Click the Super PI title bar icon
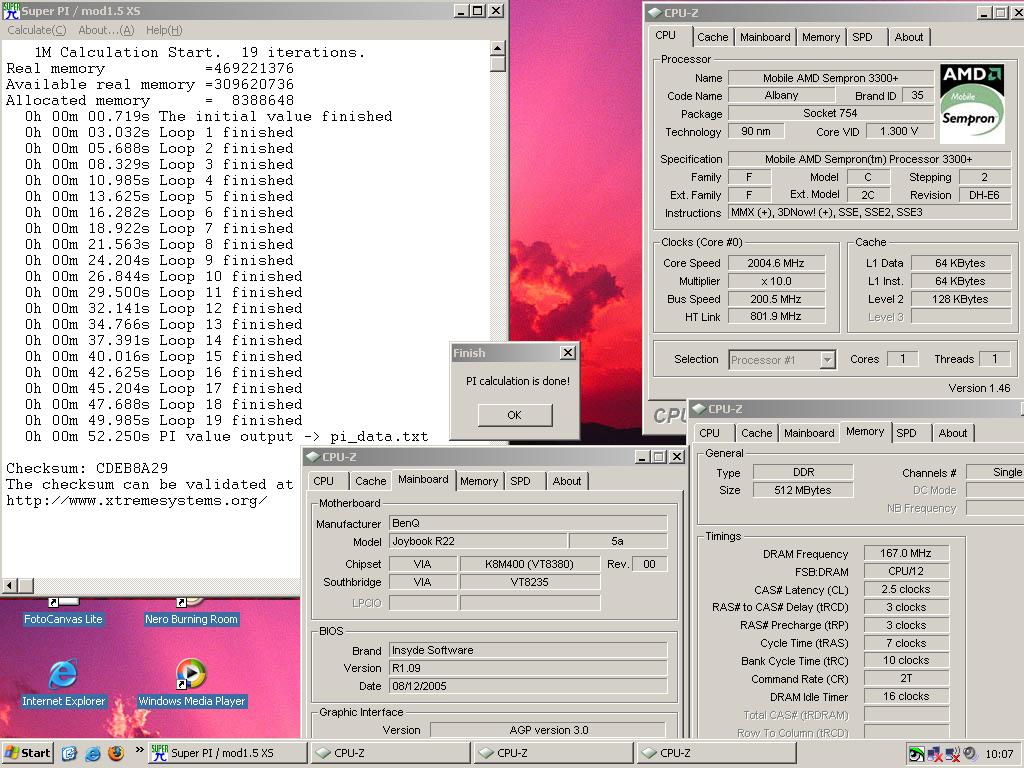1024x768 pixels. click(x=11, y=10)
